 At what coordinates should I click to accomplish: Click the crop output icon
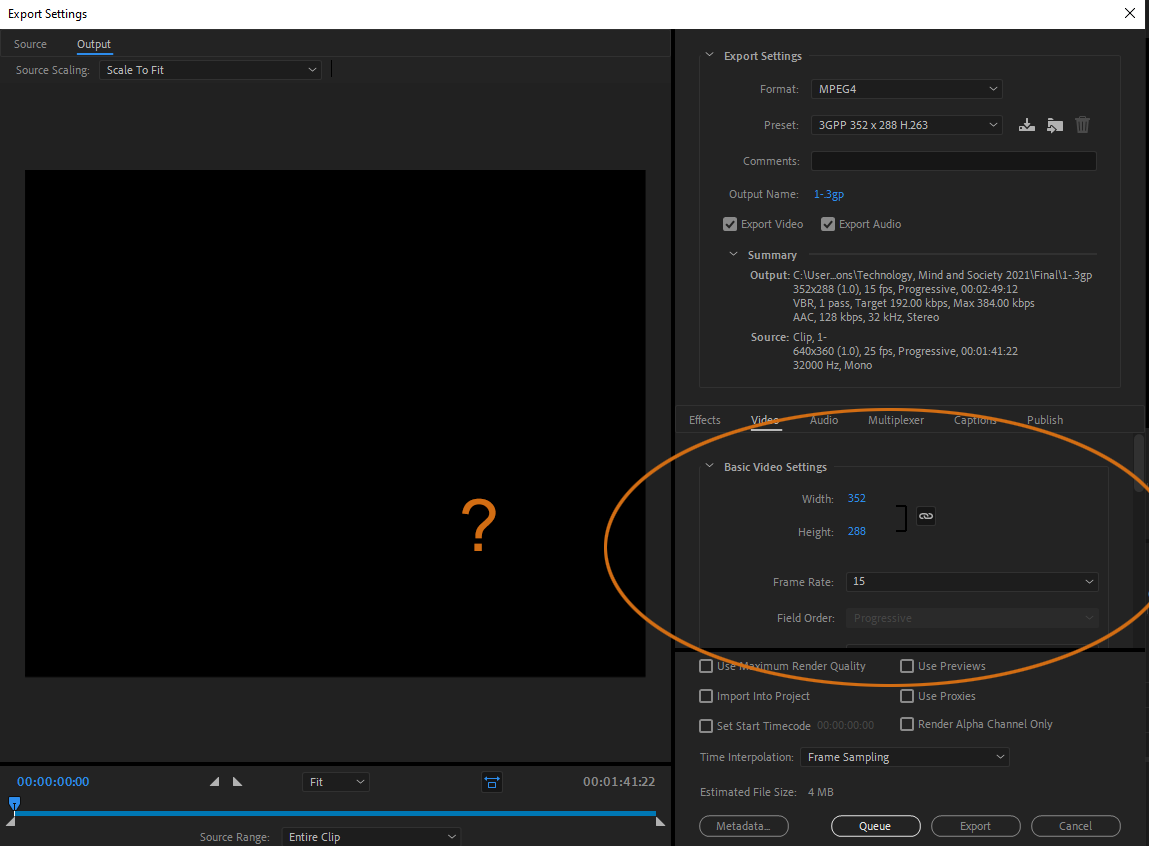491,781
